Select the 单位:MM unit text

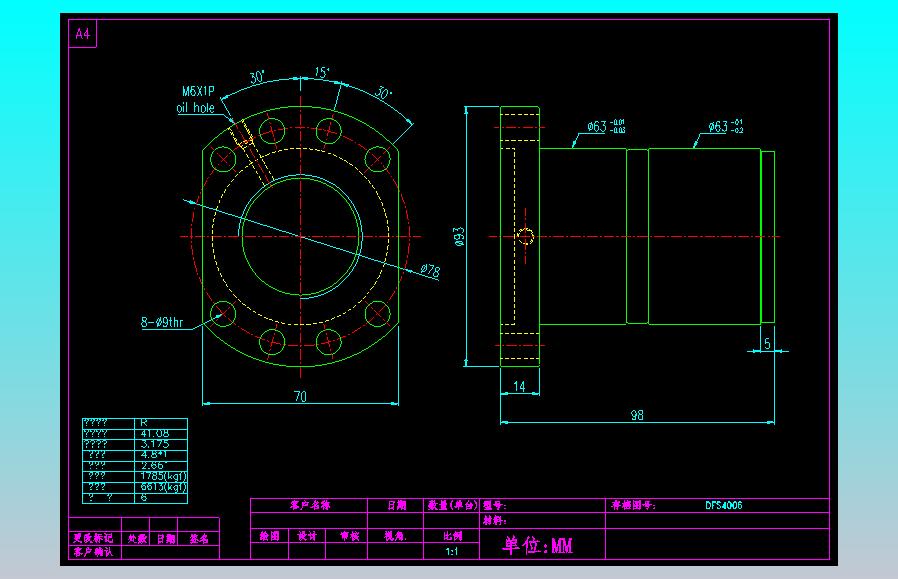tap(538, 546)
